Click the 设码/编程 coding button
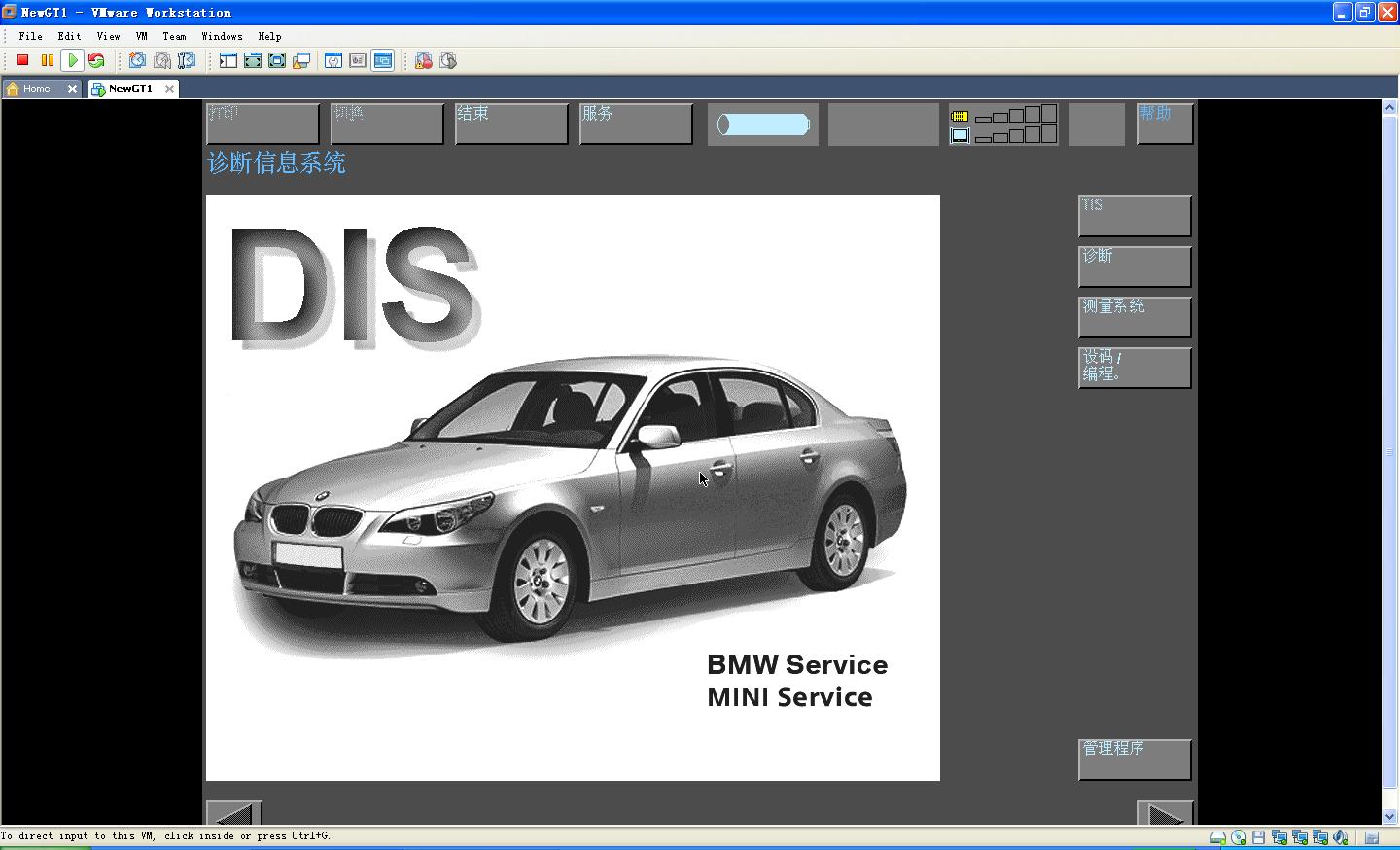 pyautogui.click(x=1135, y=368)
